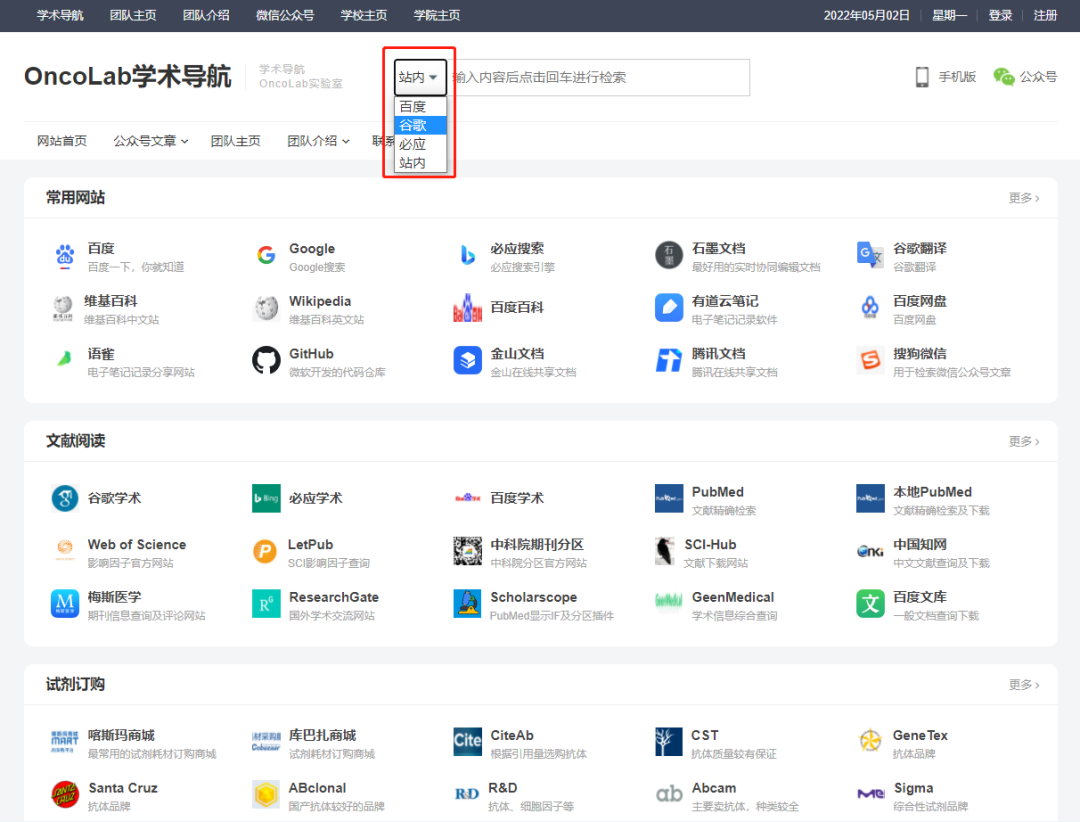Open the Google Scholar icon
The image size is (1080, 822).
(x=65, y=498)
